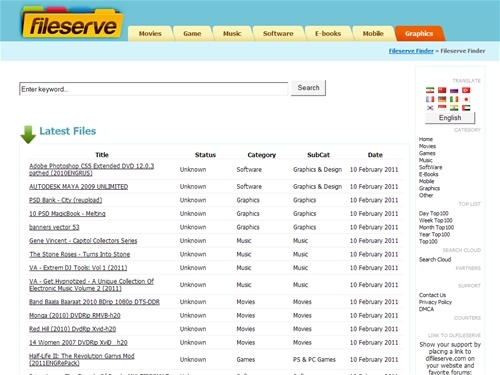Select the Indonesian flag translation icon
500x375 pixels.
pos(442,108)
